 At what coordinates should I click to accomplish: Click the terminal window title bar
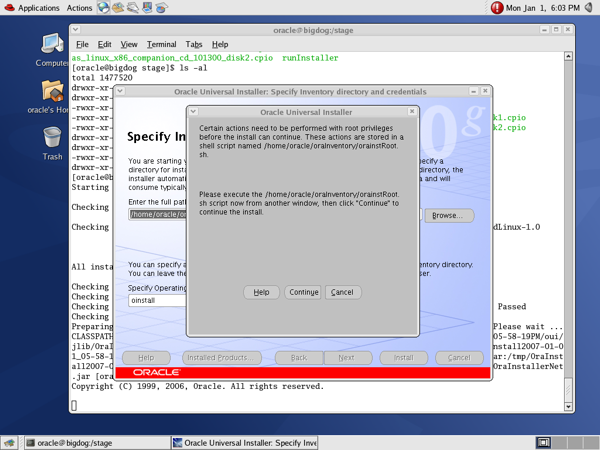[x=313, y=30]
